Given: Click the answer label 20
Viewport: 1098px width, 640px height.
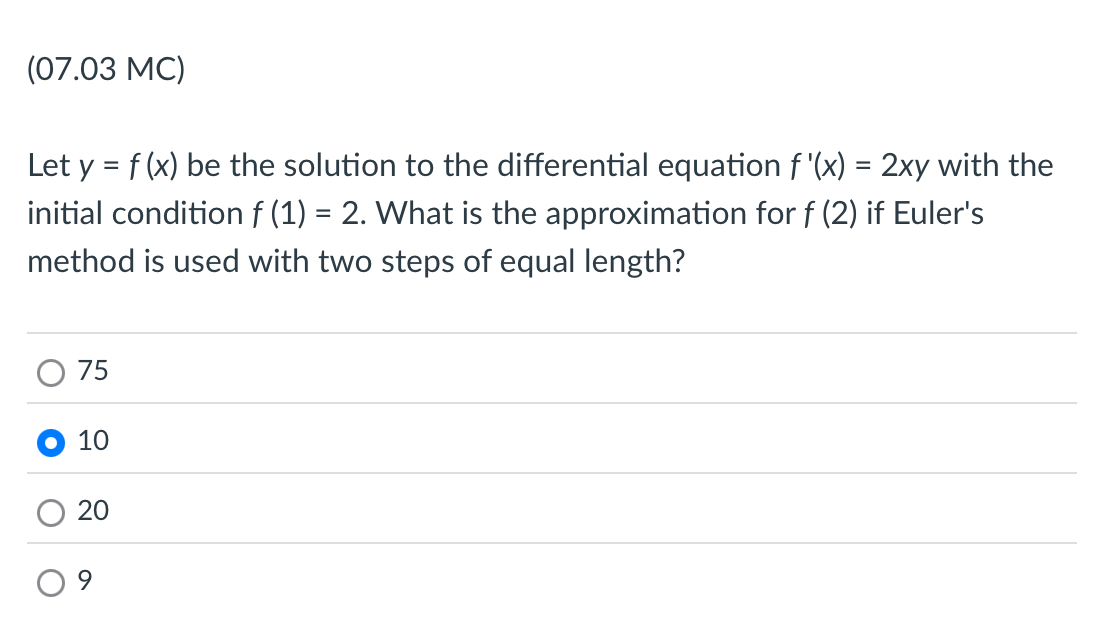Looking at the screenshot, I should (92, 511).
